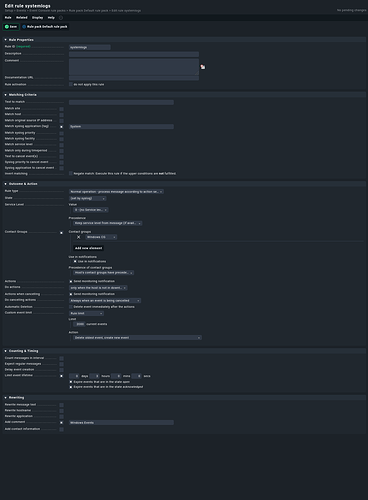Open the Related menu
This screenshot has width=368, height=500.
tap(22, 18)
